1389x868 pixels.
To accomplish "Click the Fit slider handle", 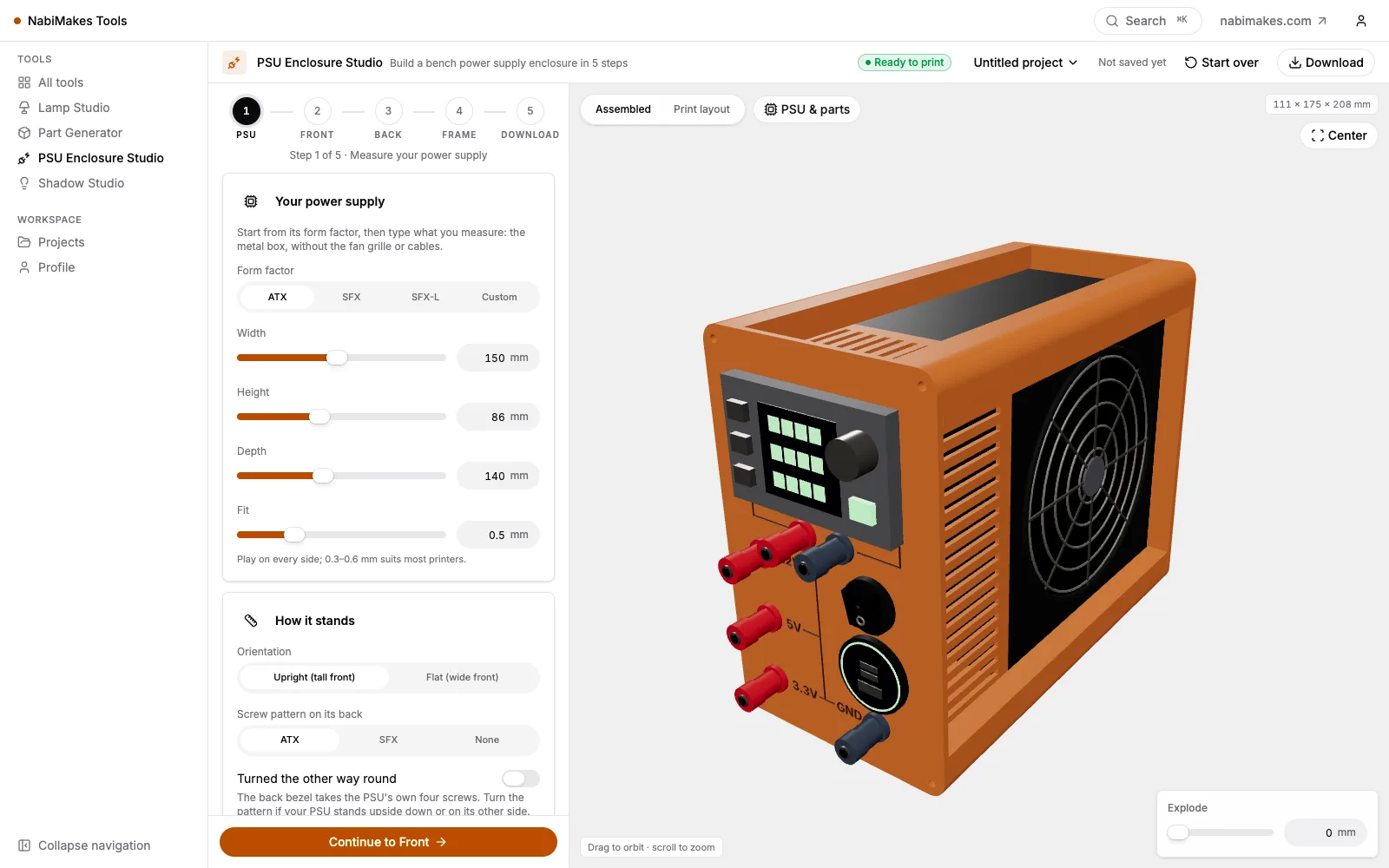I will [x=294, y=535].
